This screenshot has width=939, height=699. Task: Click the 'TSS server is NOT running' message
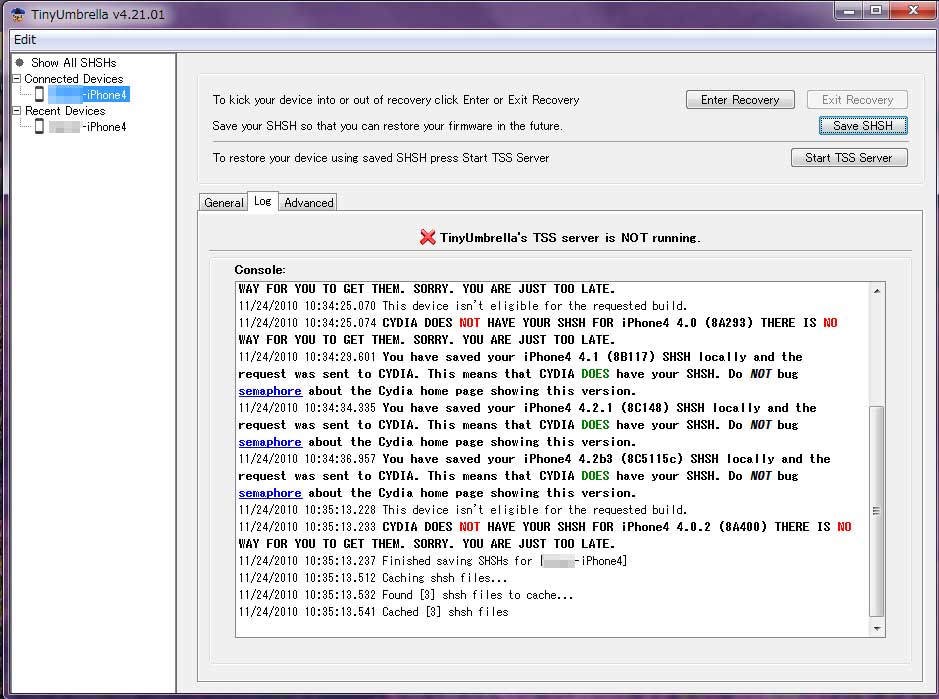[570, 238]
